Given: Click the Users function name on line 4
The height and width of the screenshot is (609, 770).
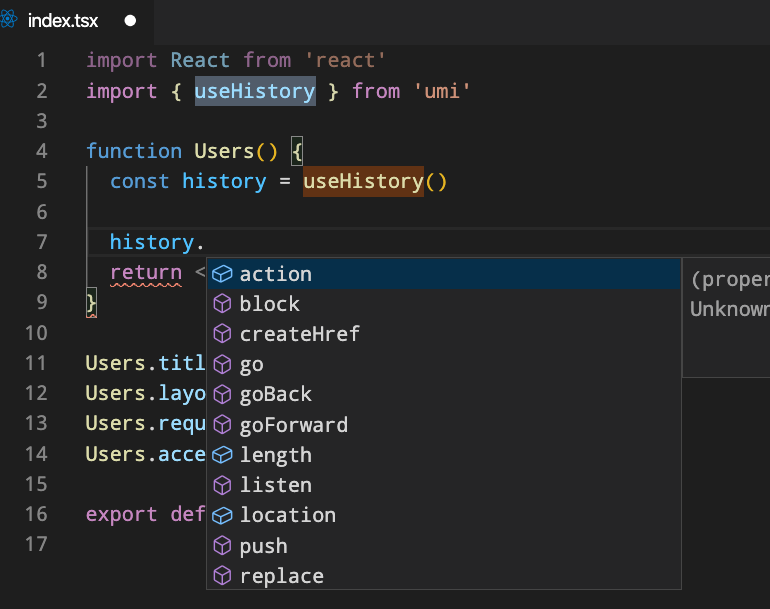Looking at the screenshot, I should 224,151.
